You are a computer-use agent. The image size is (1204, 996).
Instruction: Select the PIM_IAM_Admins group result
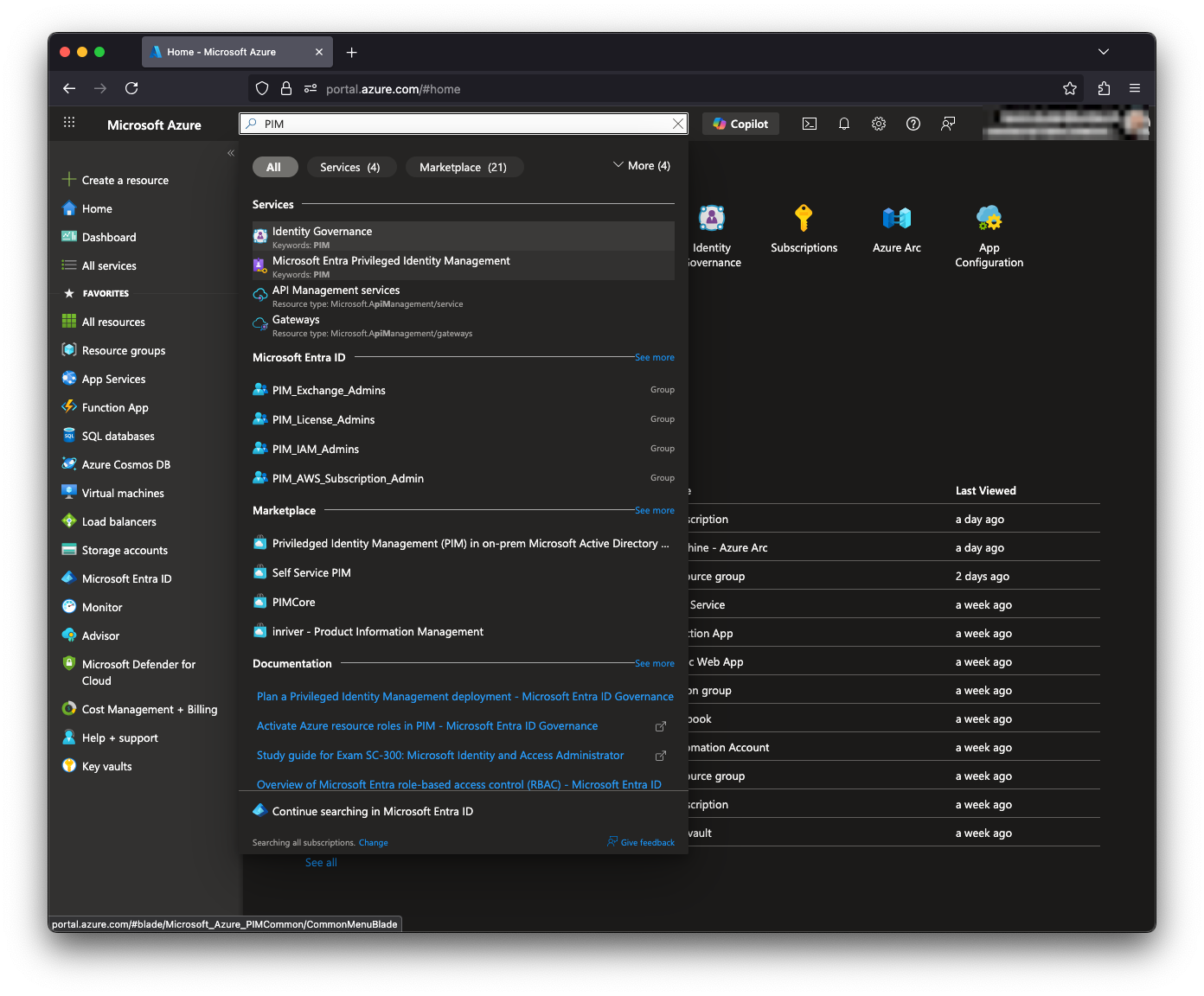click(316, 449)
